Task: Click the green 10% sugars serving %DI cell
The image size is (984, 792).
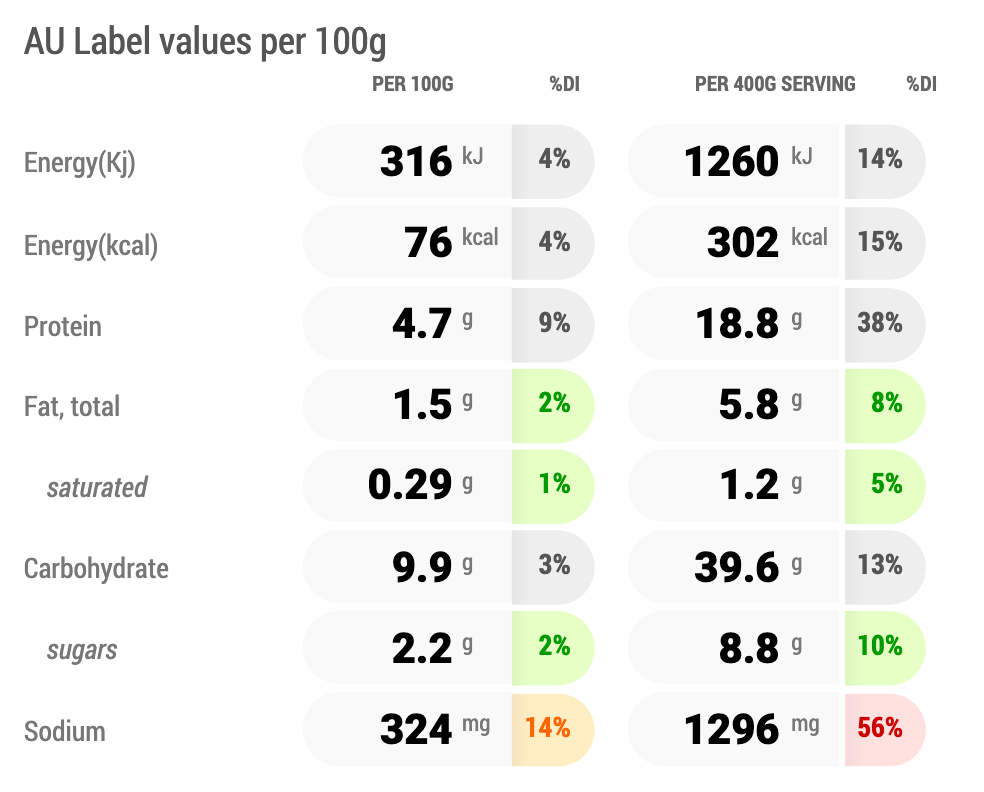Action: pyautogui.click(x=880, y=646)
